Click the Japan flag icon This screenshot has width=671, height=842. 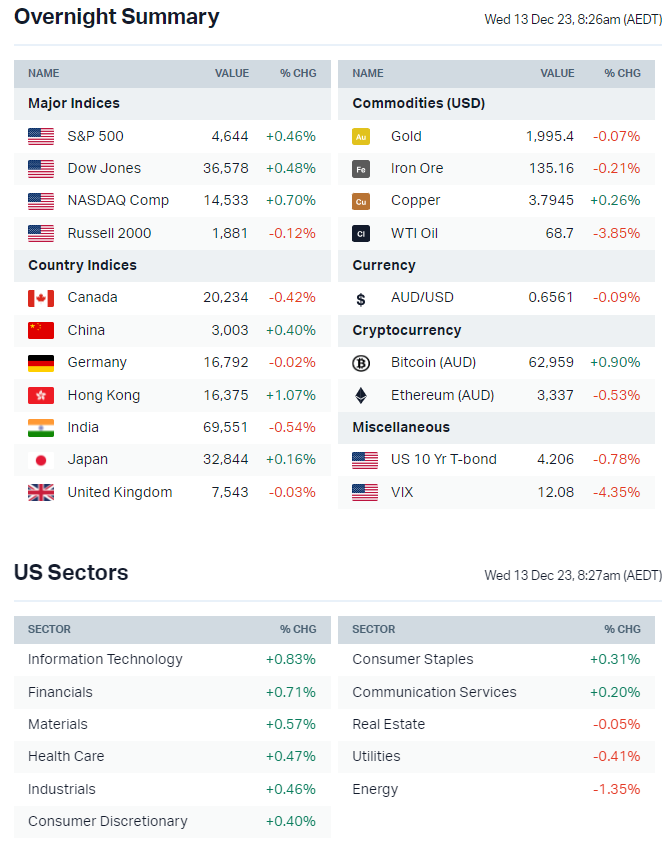coord(41,460)
